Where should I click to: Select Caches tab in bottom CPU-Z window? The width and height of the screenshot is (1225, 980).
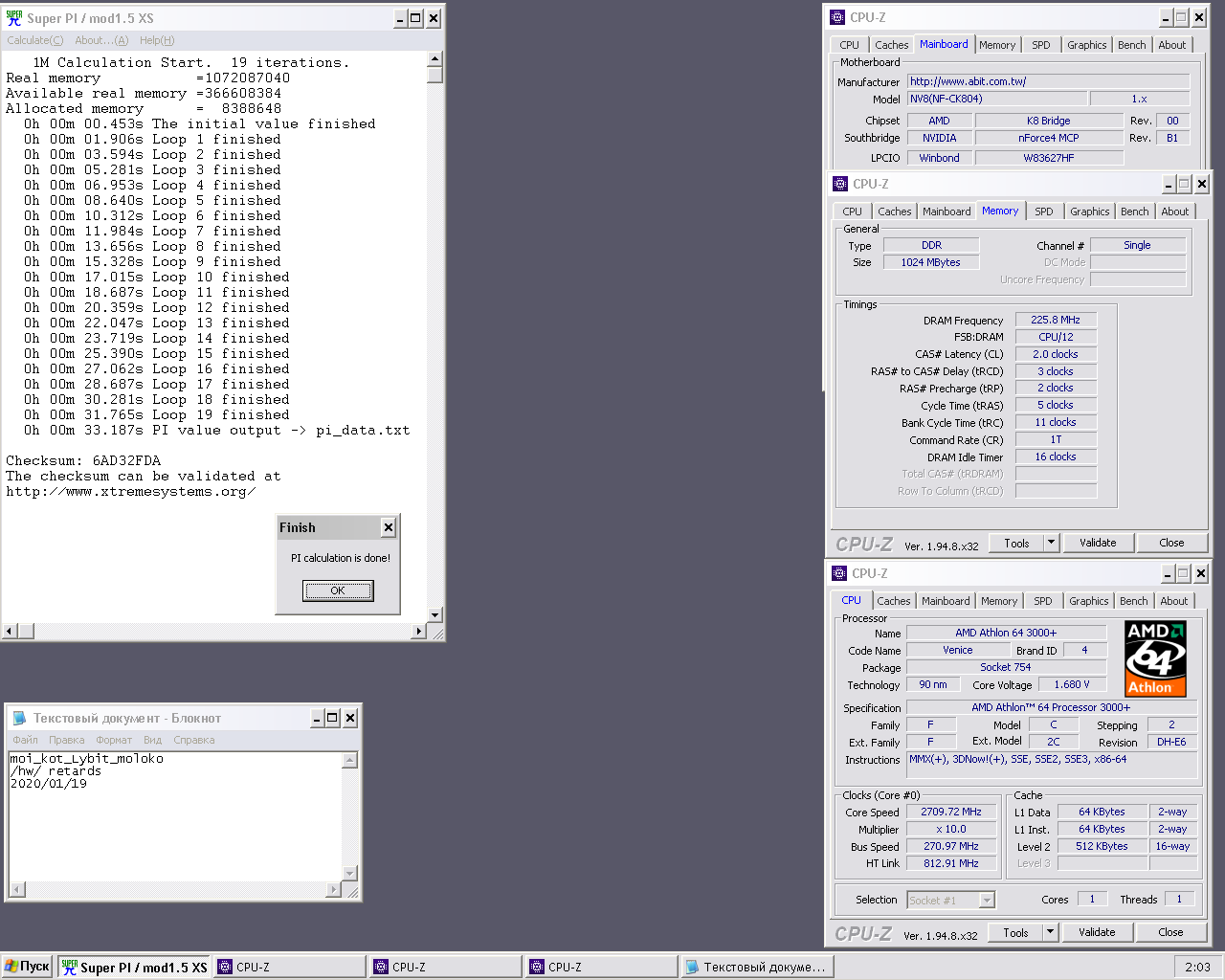pyautogui.click(x=893, y=601)
